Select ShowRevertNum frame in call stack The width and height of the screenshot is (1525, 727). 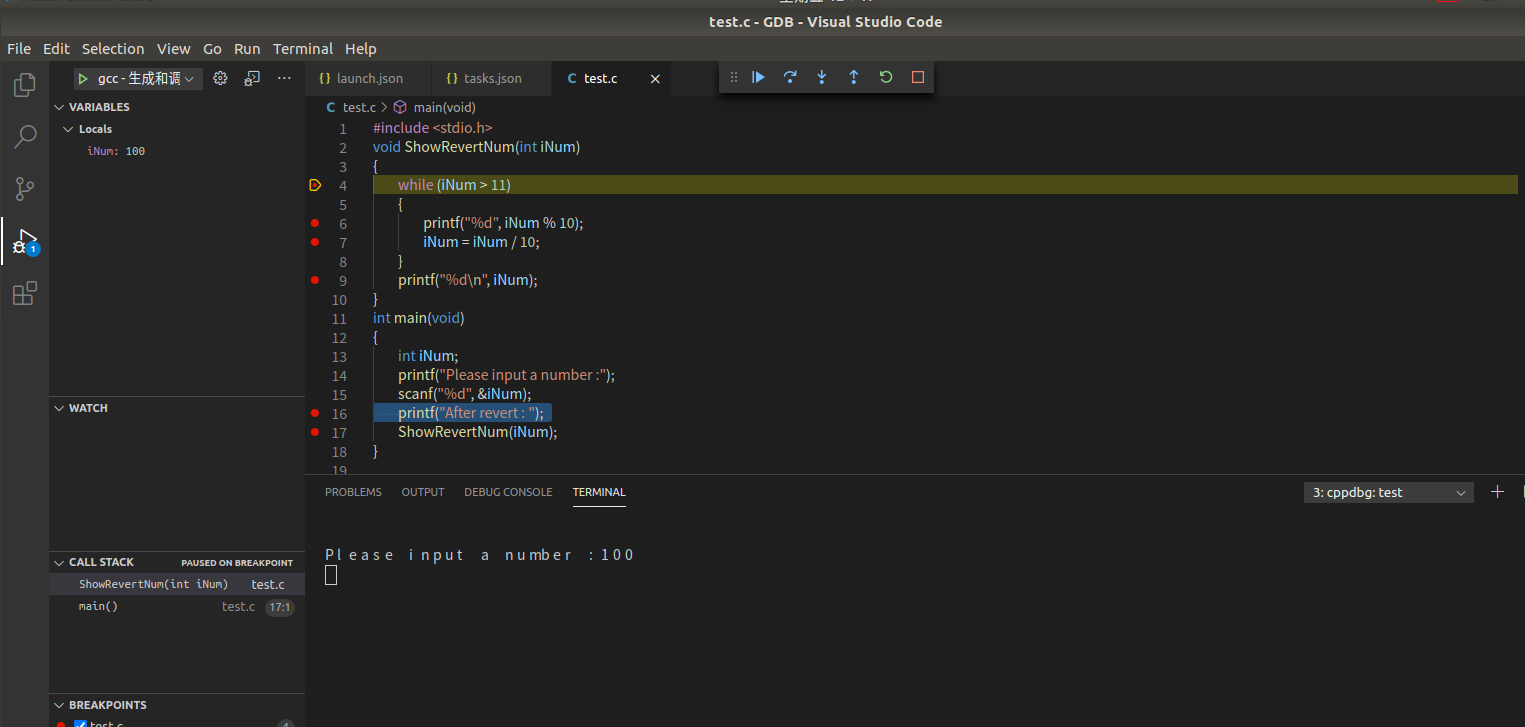point(177,584)
